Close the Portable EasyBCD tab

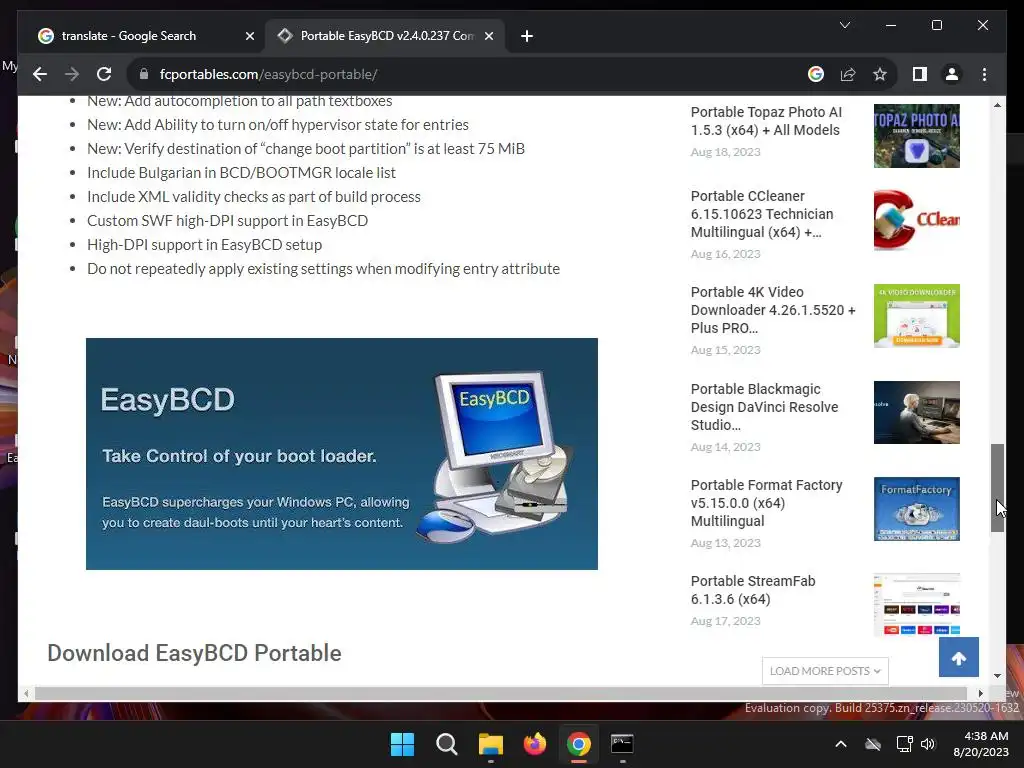click(488, 36)
